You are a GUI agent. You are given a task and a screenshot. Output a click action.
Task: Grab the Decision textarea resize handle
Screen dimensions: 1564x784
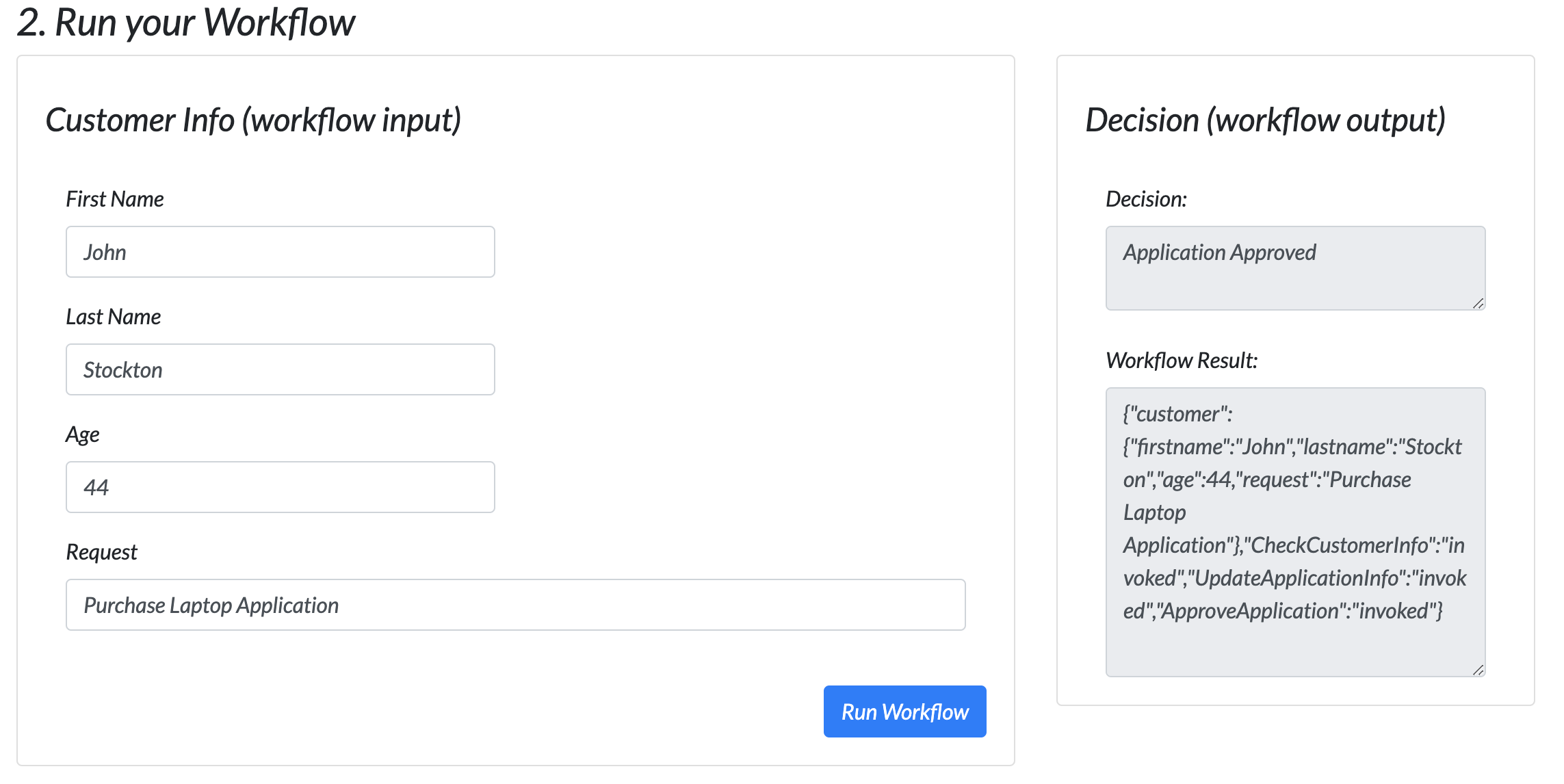[x=1478, y=303]
